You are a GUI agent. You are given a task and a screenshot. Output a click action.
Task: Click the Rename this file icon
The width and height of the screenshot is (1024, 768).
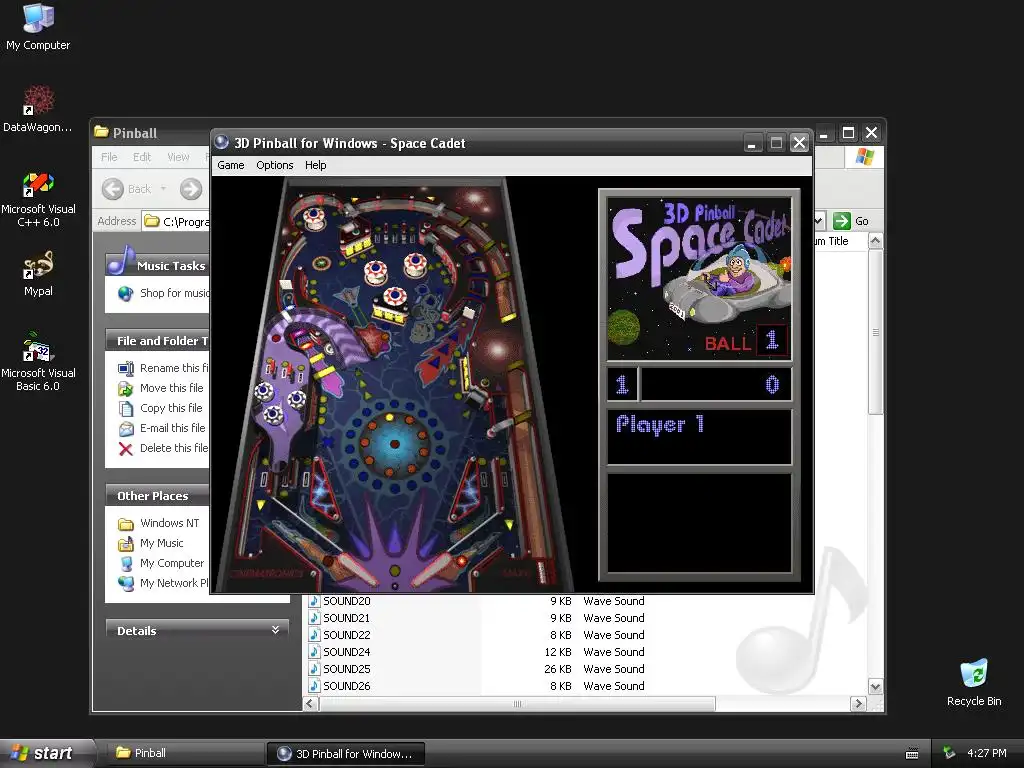(125, 368)
